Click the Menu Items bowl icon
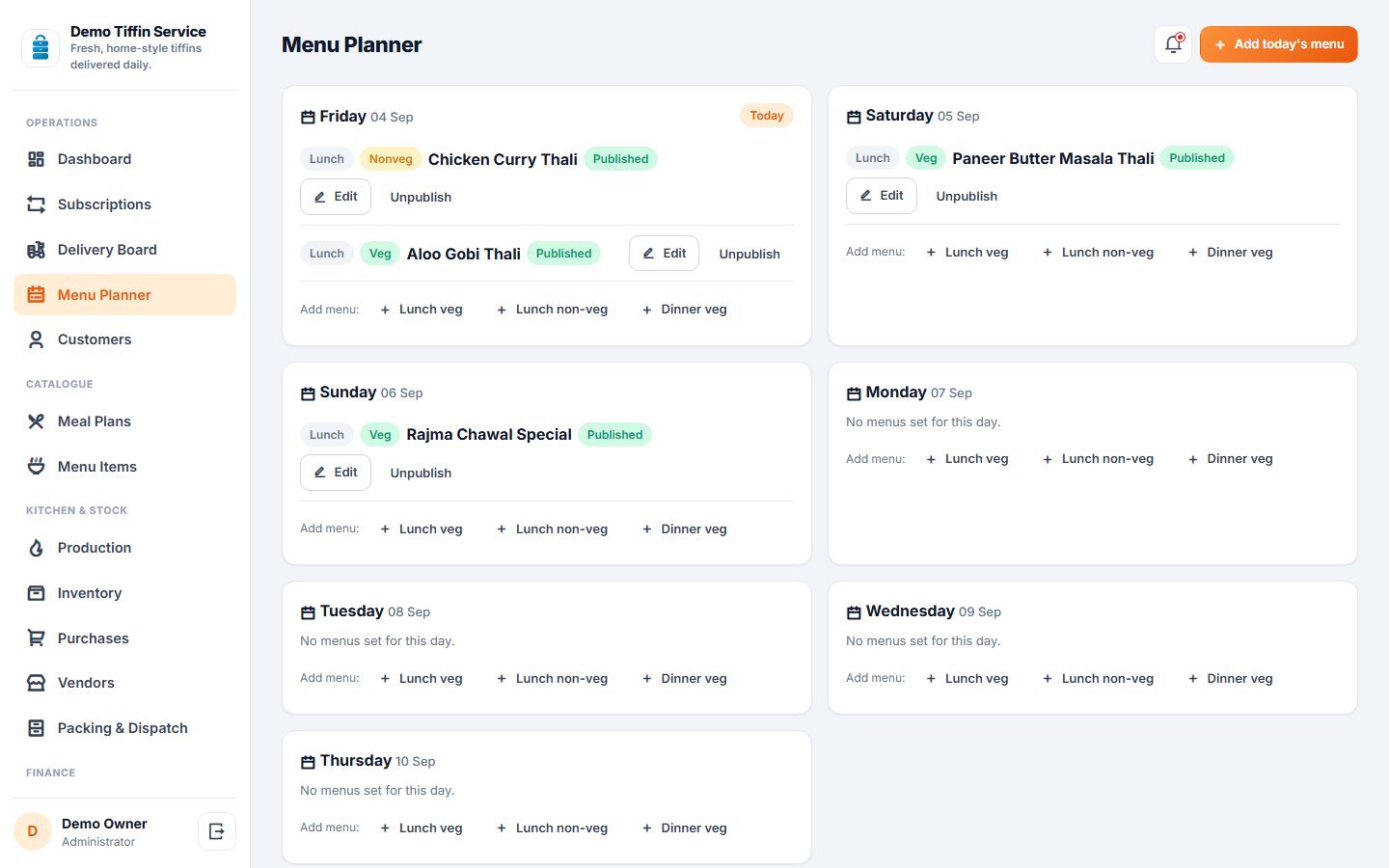The height and width of the screenshot is (868, 1389). [x=37, y=467]
